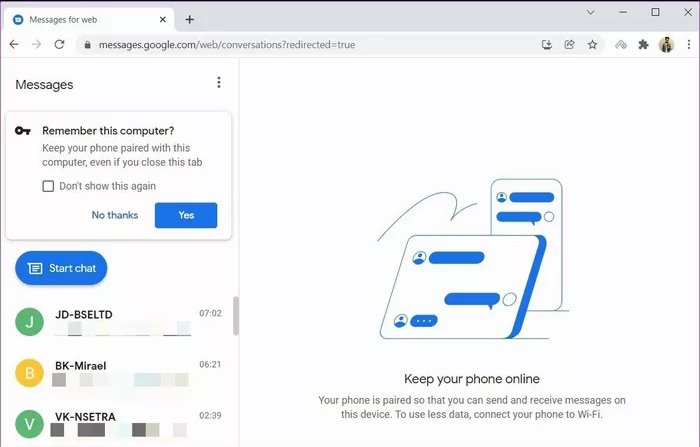Click the Messages heading

[x=44, y=84]
